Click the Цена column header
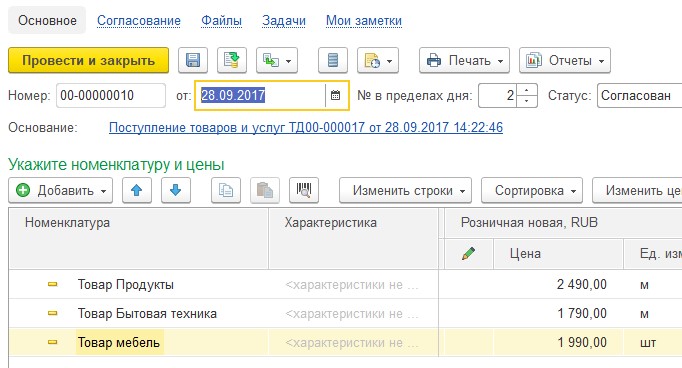 [558, 254]
